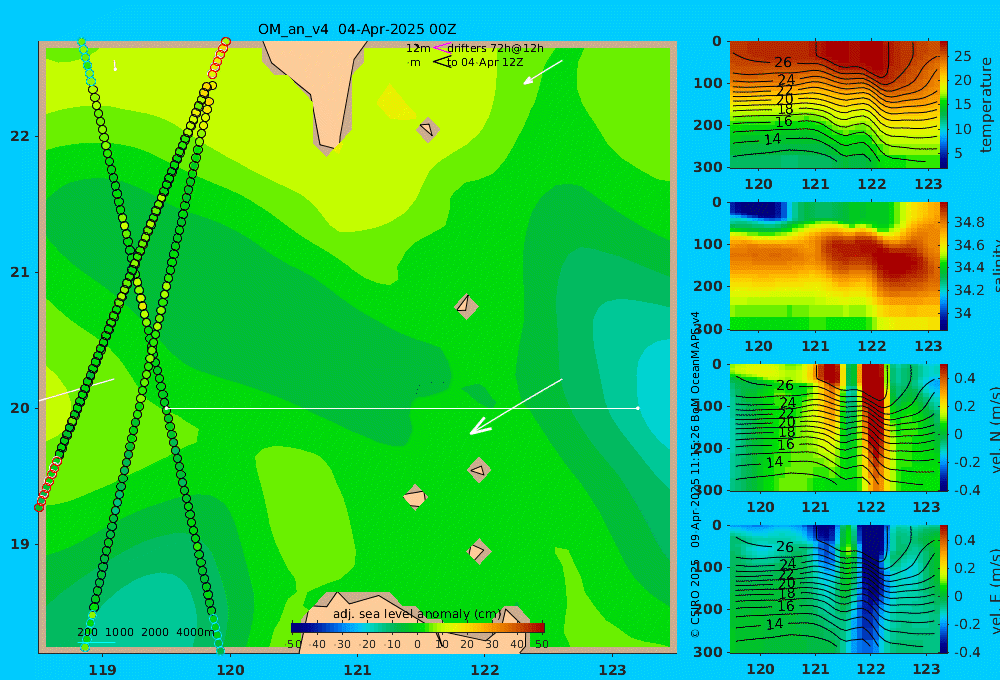
Task: Click the temperature section plot panel
Action: (834, 105)
